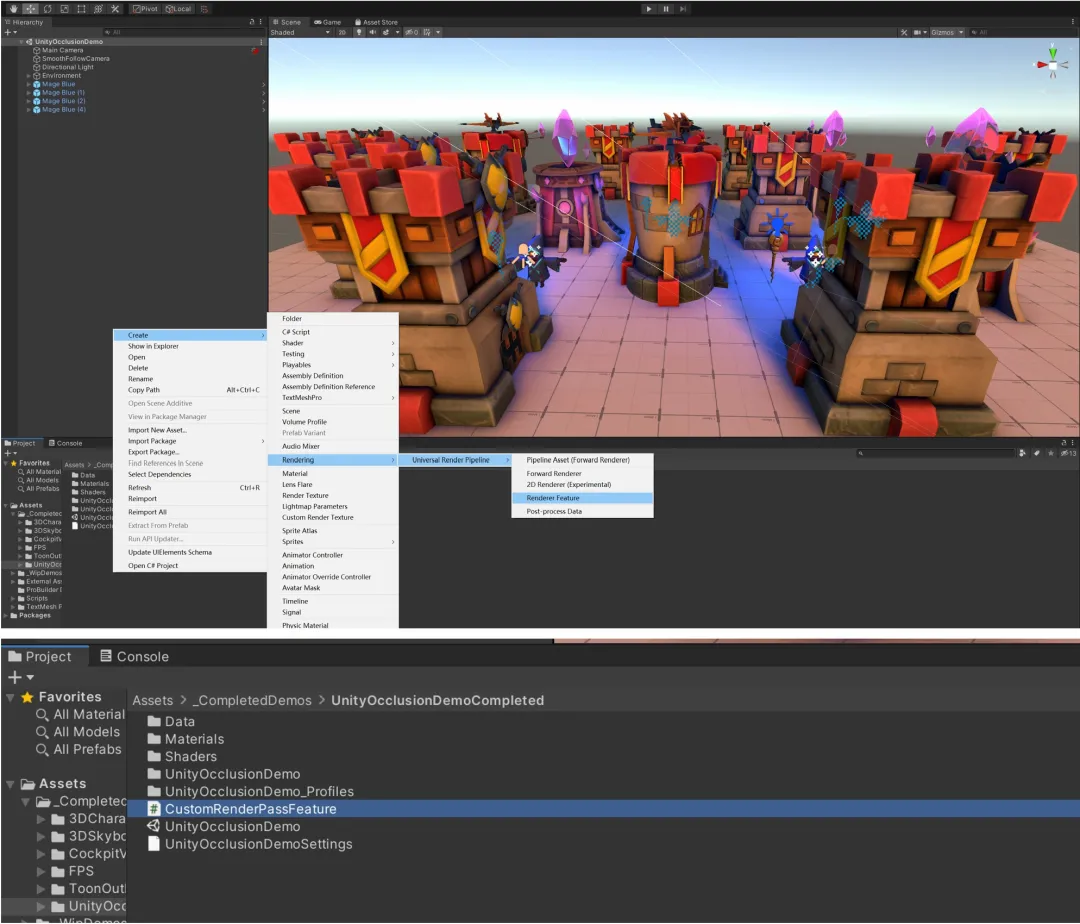Expand the Environment object in Hierarchy
The width and height of the screenshot is (1080, 924).
pyautogui.click(x=28, y=76)
